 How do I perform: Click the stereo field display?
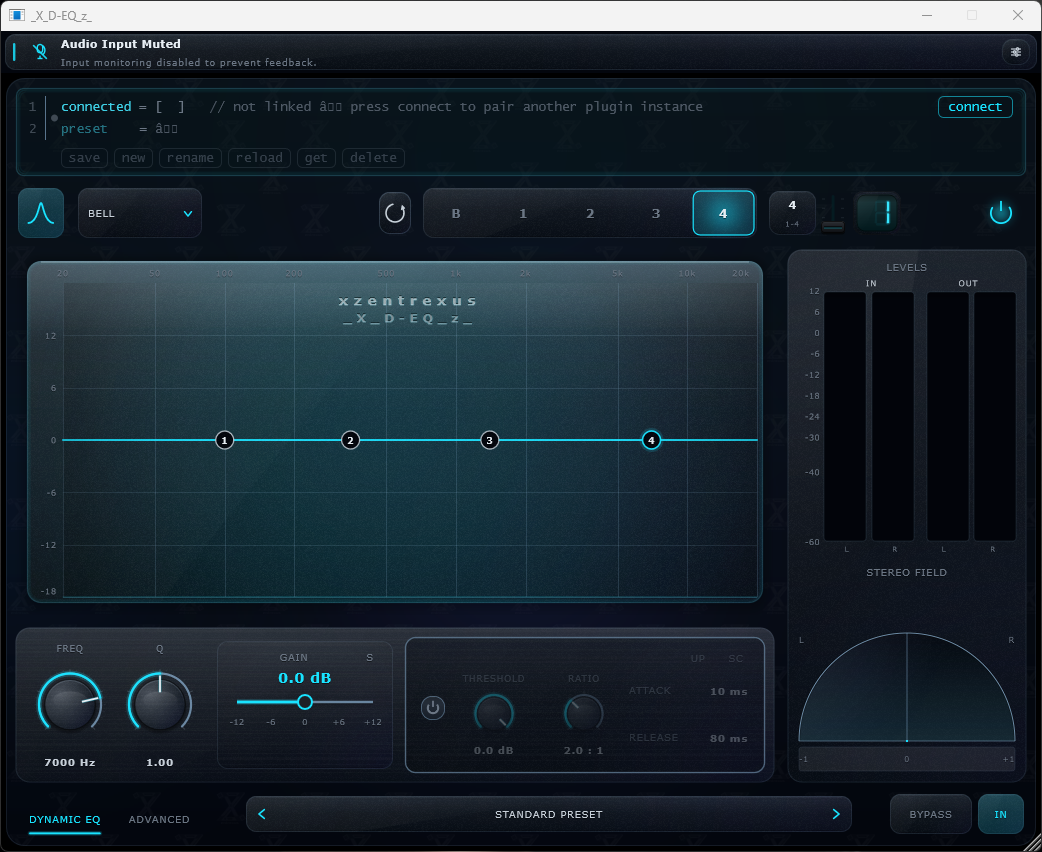(x=906, y=688)
